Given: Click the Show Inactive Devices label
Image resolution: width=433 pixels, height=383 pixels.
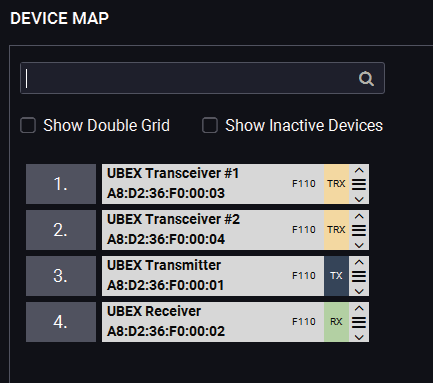Looking at the screenshot, I should tap(304, 125).
